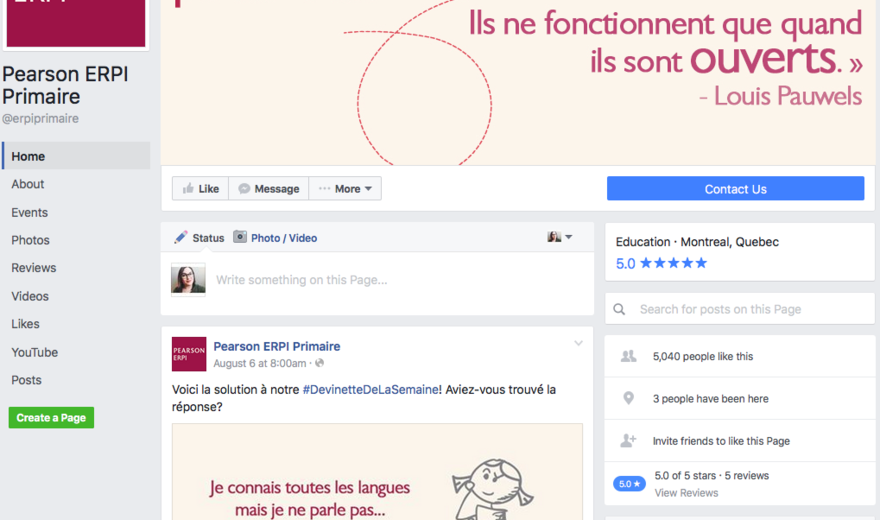
Task: Open Likes in the sidebar
Action: point(25,324)
